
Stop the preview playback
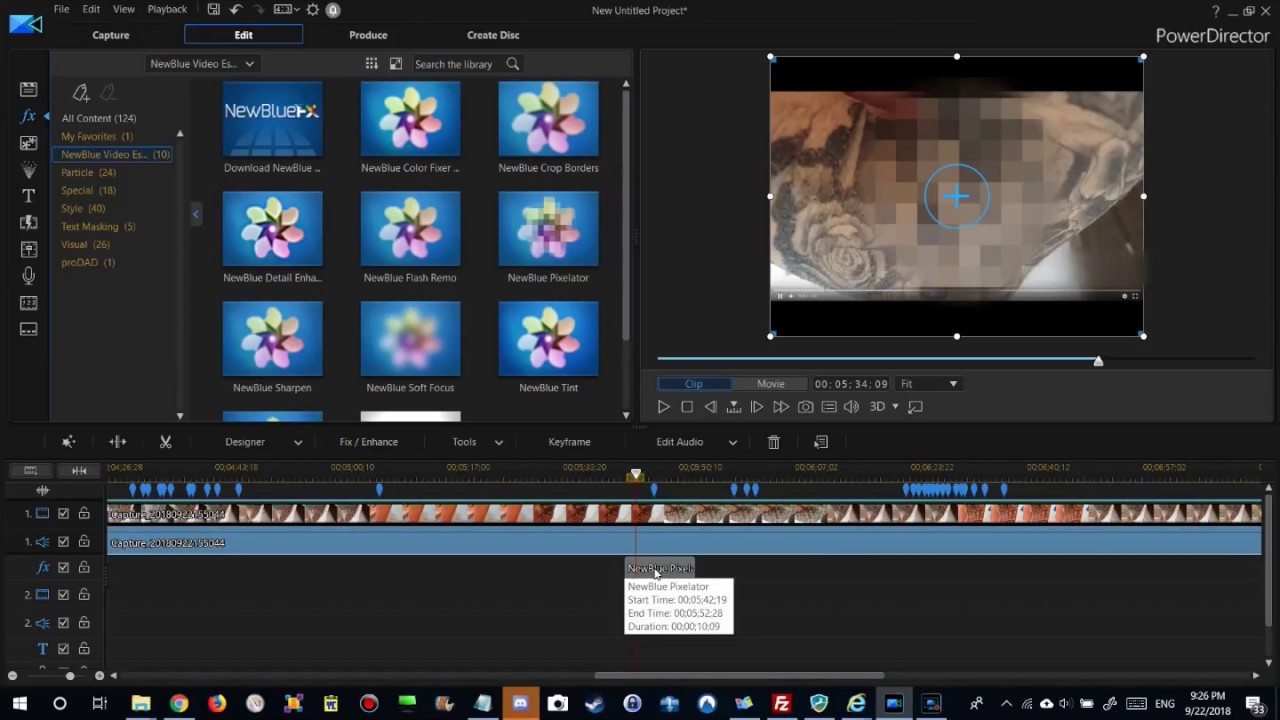click(x=687, y=407)
